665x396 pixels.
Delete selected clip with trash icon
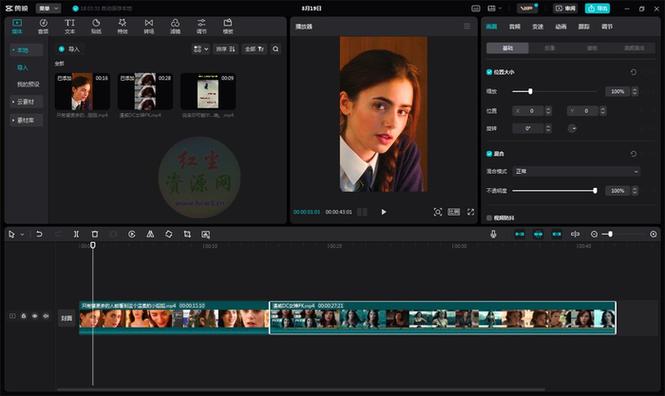click(95, 234)
